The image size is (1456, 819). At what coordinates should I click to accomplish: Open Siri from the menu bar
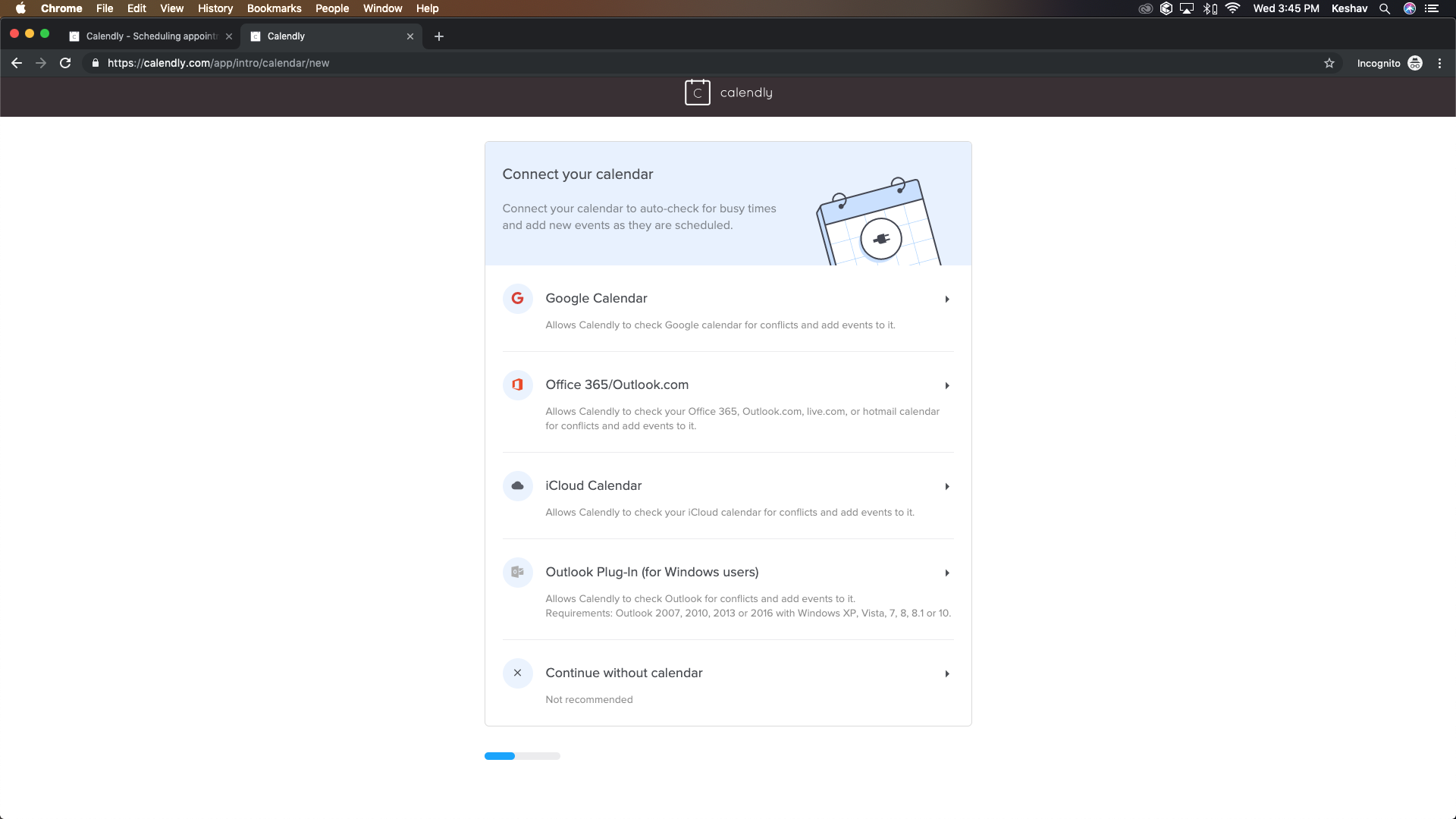pyautogui.click(x=1410, y=8)
